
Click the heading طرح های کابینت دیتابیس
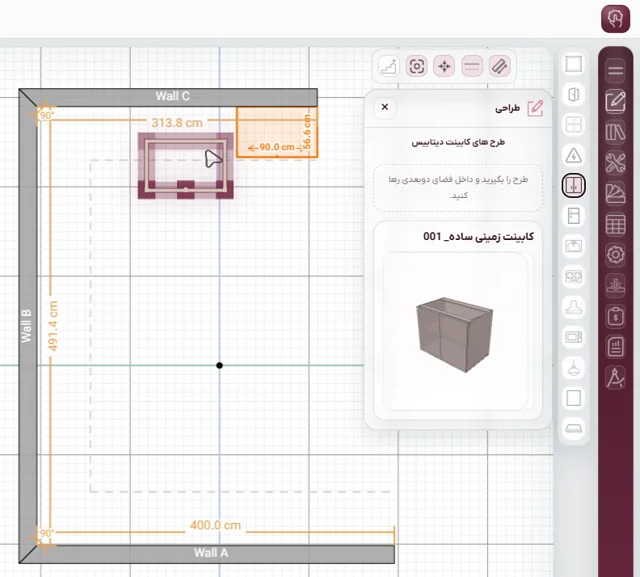click(x=458, y=142)
